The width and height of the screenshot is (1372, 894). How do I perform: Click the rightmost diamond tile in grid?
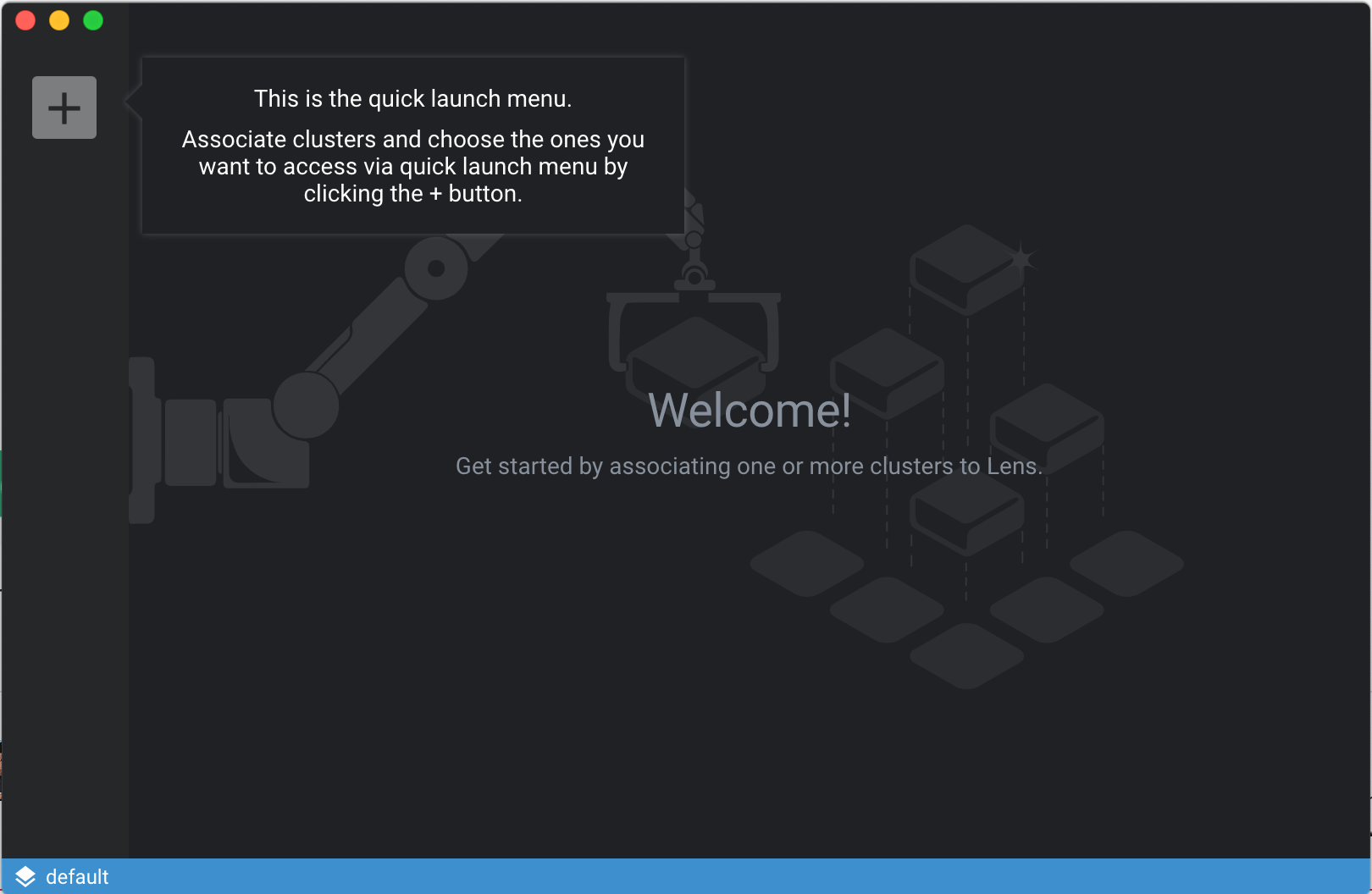[x=1126, y=563]
